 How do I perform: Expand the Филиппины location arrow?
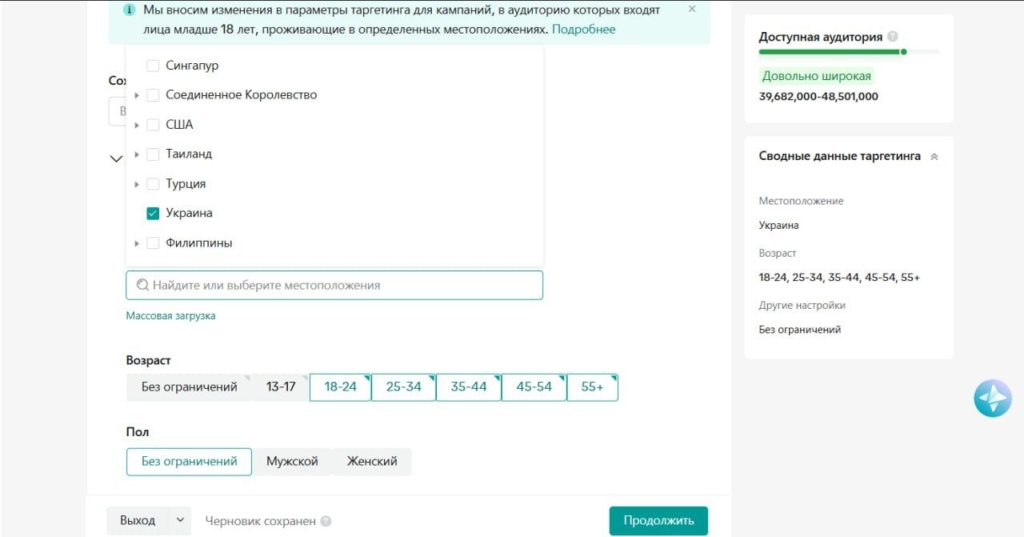pyautogui.click(x=137, y=243)
